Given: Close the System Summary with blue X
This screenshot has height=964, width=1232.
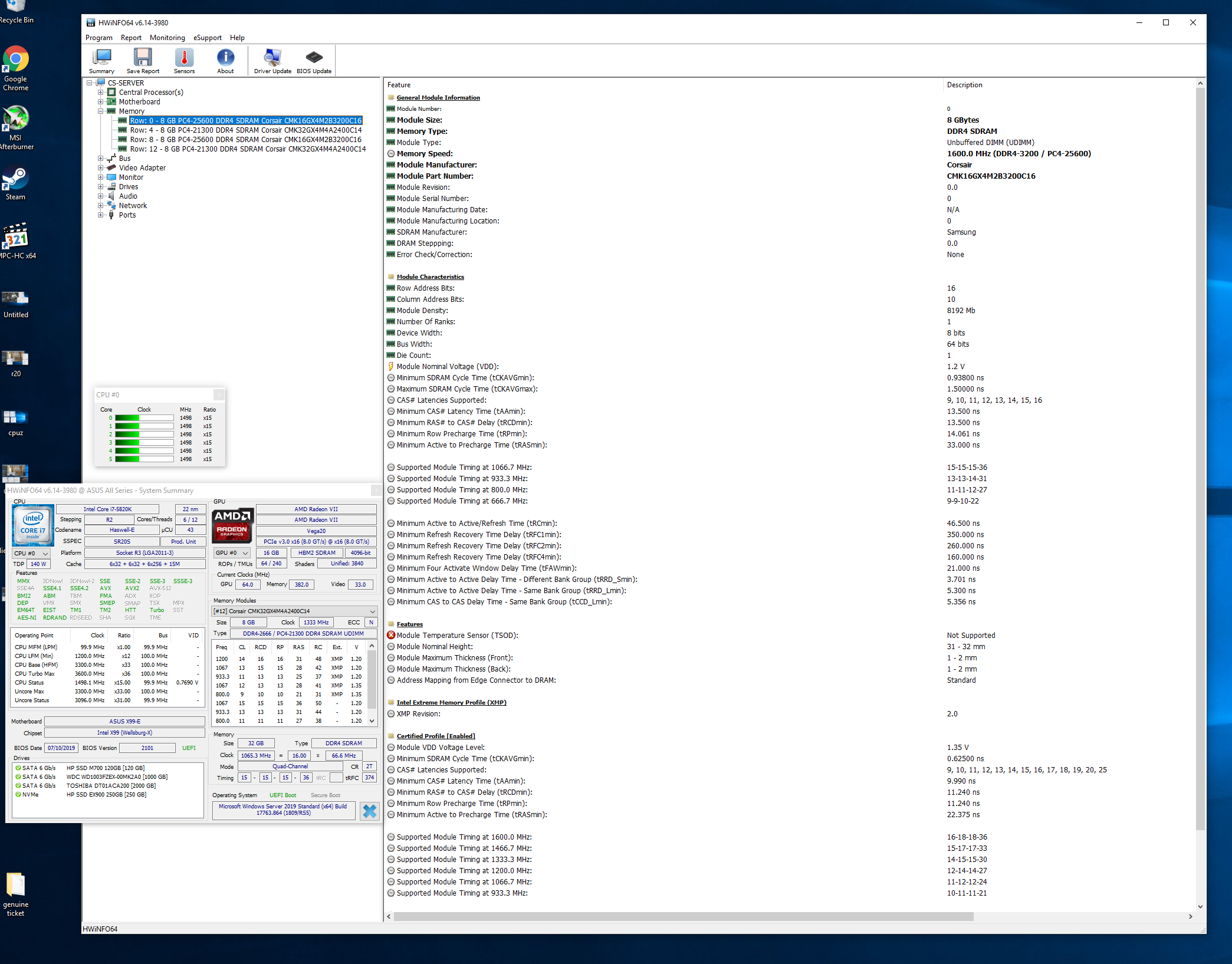Looking at the screenshot, I should click(x=370, y=811).
